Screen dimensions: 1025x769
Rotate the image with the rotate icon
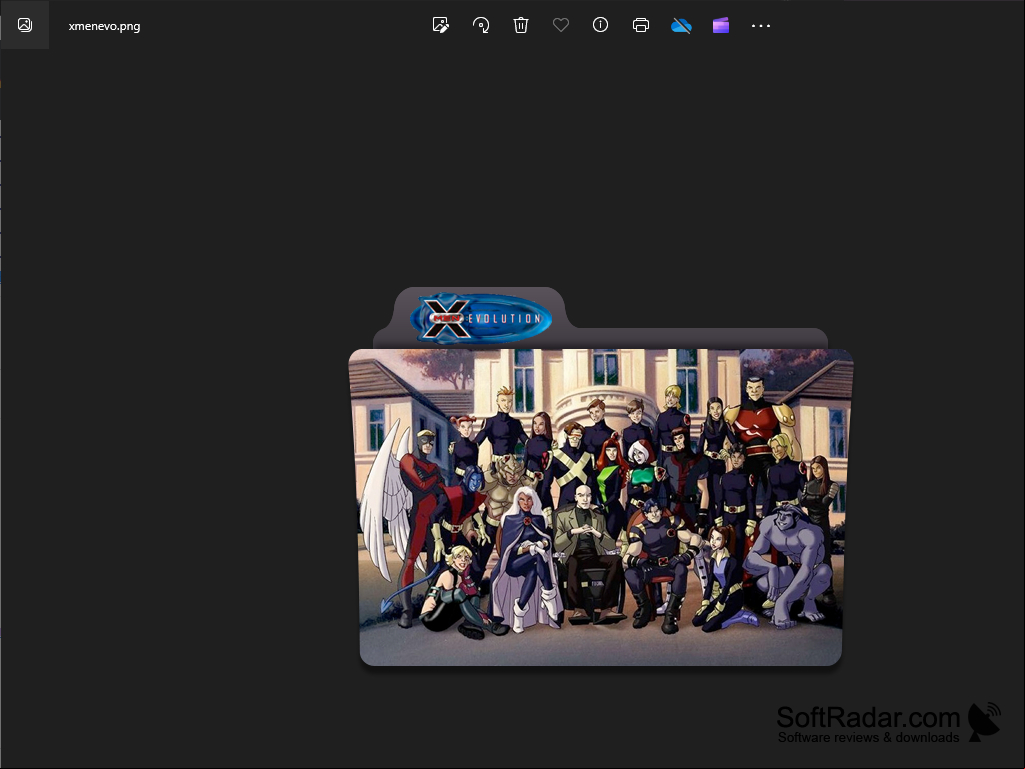481,26
